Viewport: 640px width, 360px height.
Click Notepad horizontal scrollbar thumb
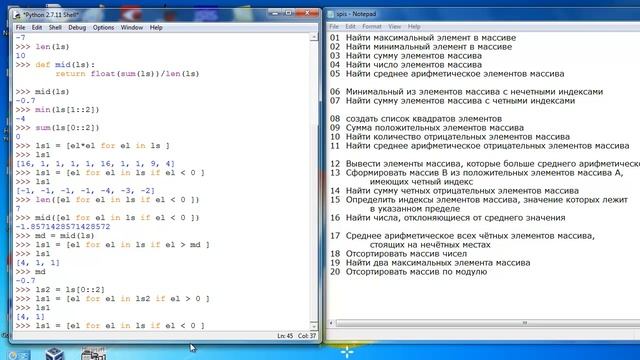coord(524,323)
